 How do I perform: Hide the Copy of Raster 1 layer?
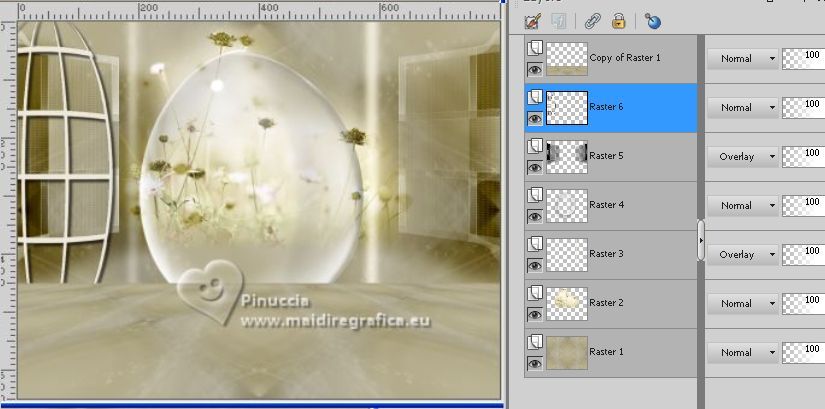pos(535,69)
